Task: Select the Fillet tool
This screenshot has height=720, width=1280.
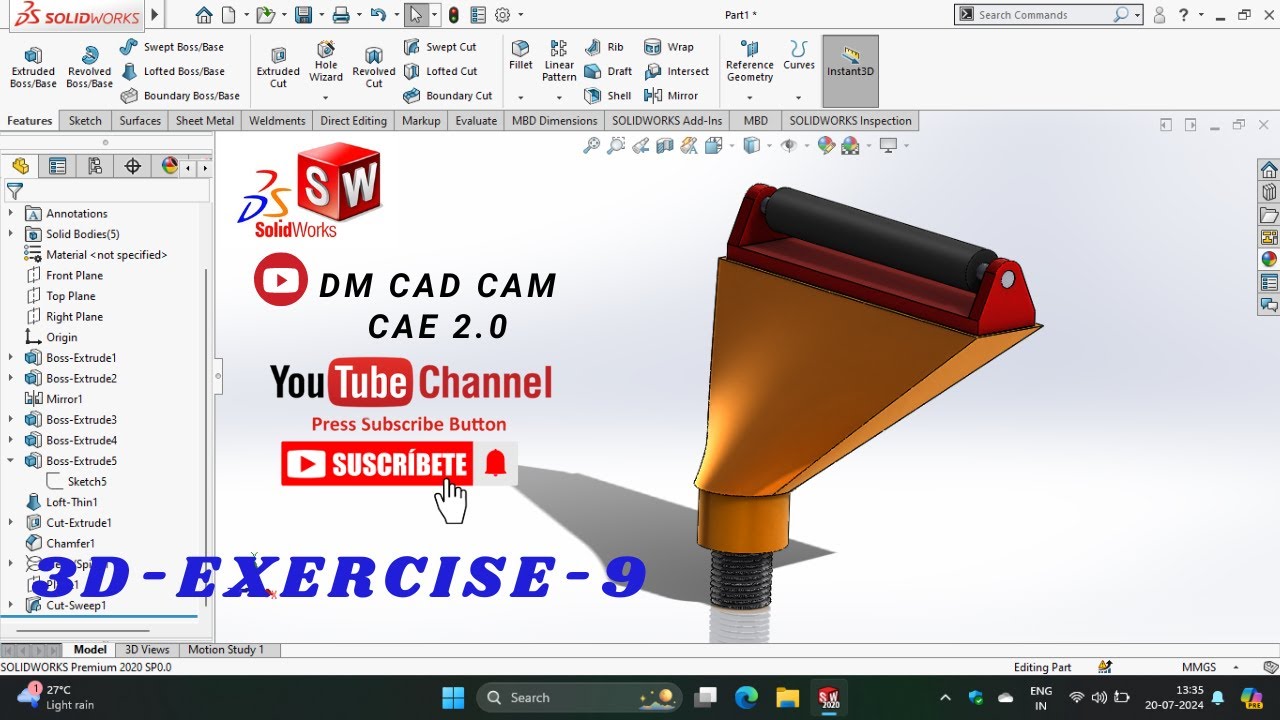Action: [520, 55]
